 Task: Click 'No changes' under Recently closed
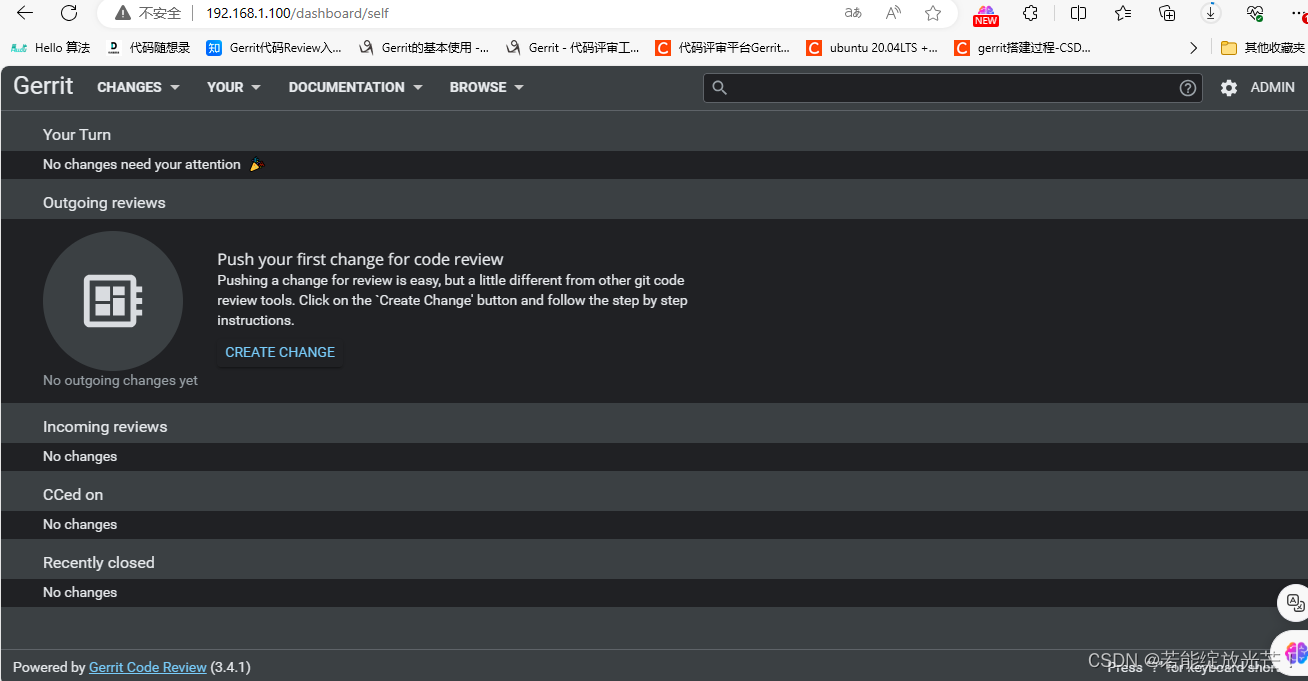click(x=80, y=592)
